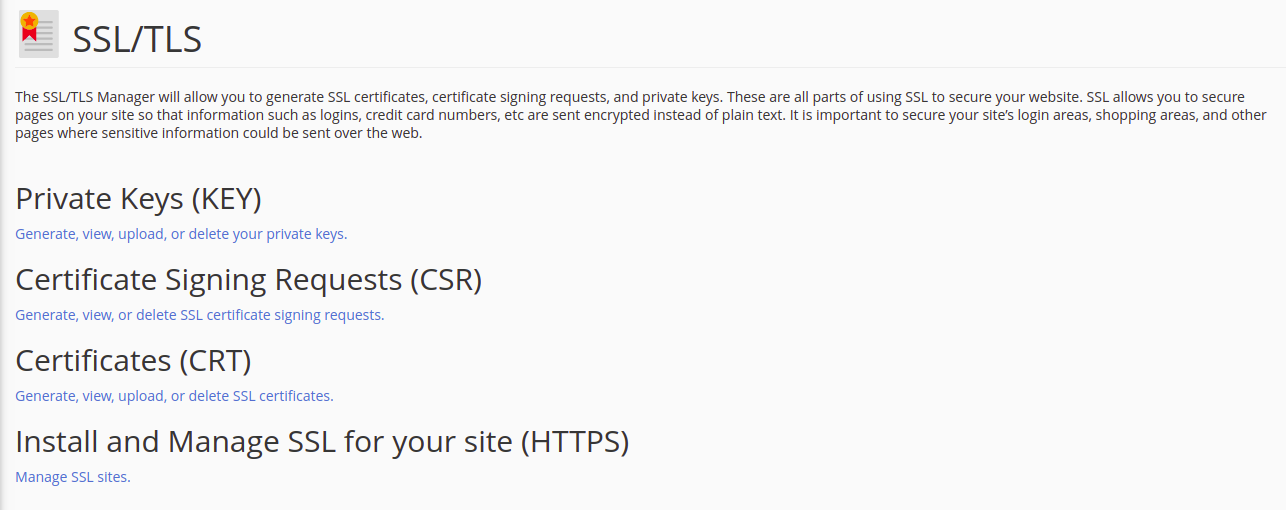
Task: Select the SSL/TLS page title
Action: coord(137,39)
